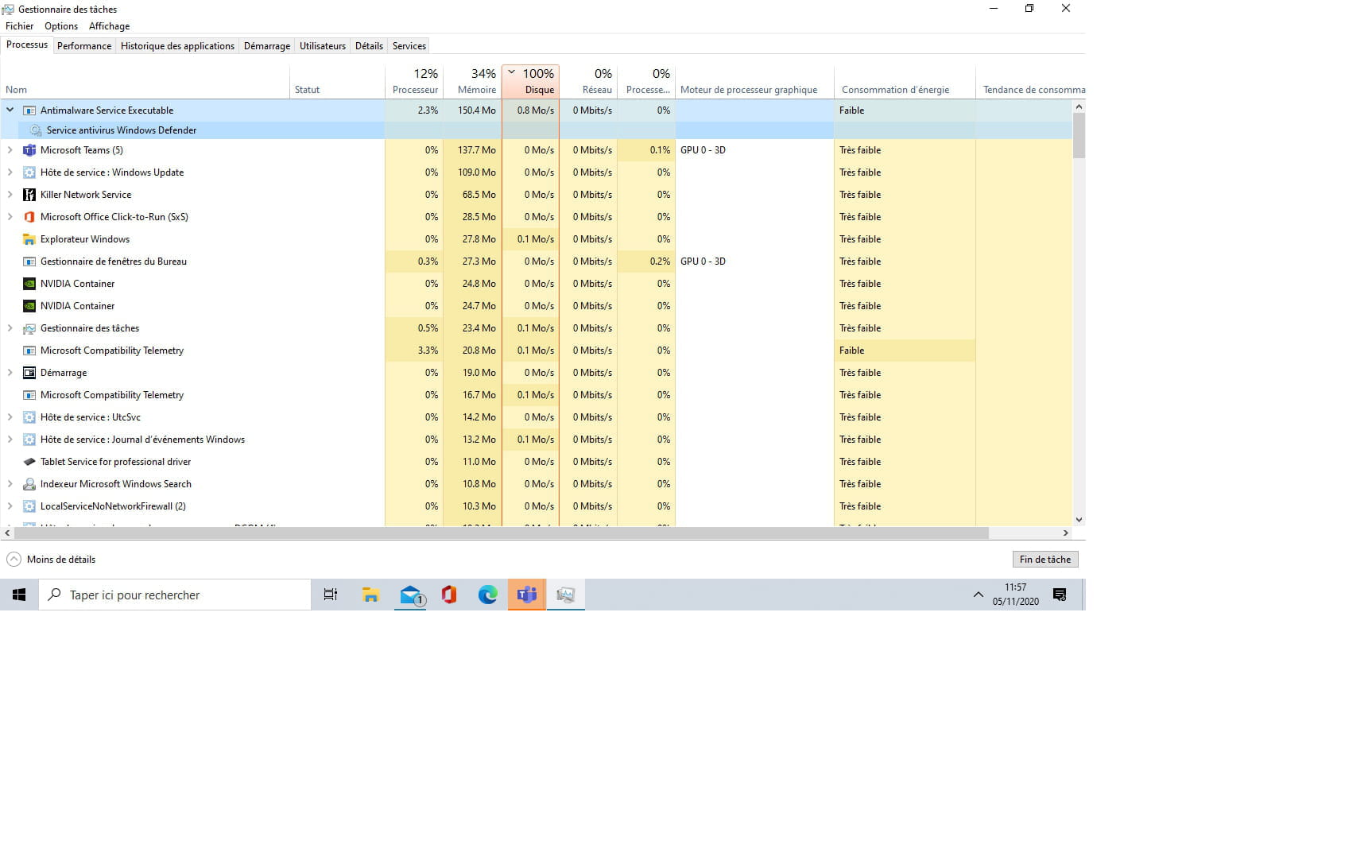Image resolution: width=1372 pixels, height=868 pixels.
Task: Click the Gestionnaire de fenêtres du Bureau icon
Action: [x=29, y=262]
